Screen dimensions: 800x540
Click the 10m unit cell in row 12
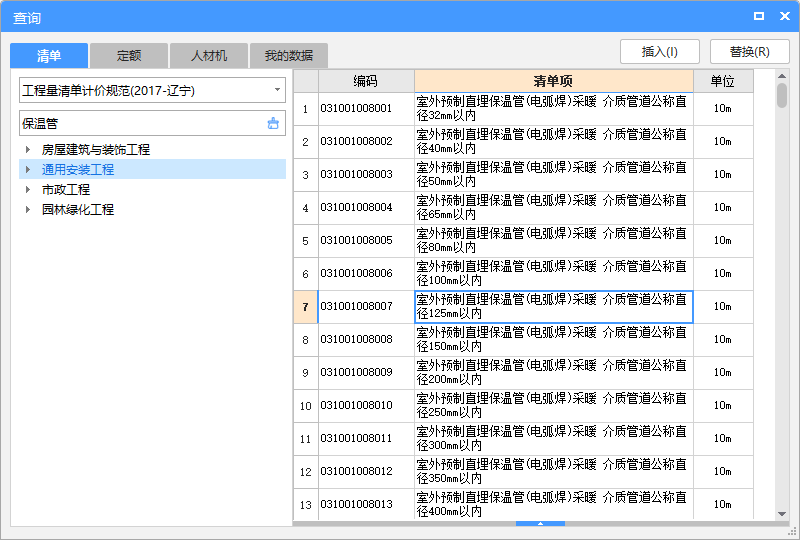[x=723, y=472]
